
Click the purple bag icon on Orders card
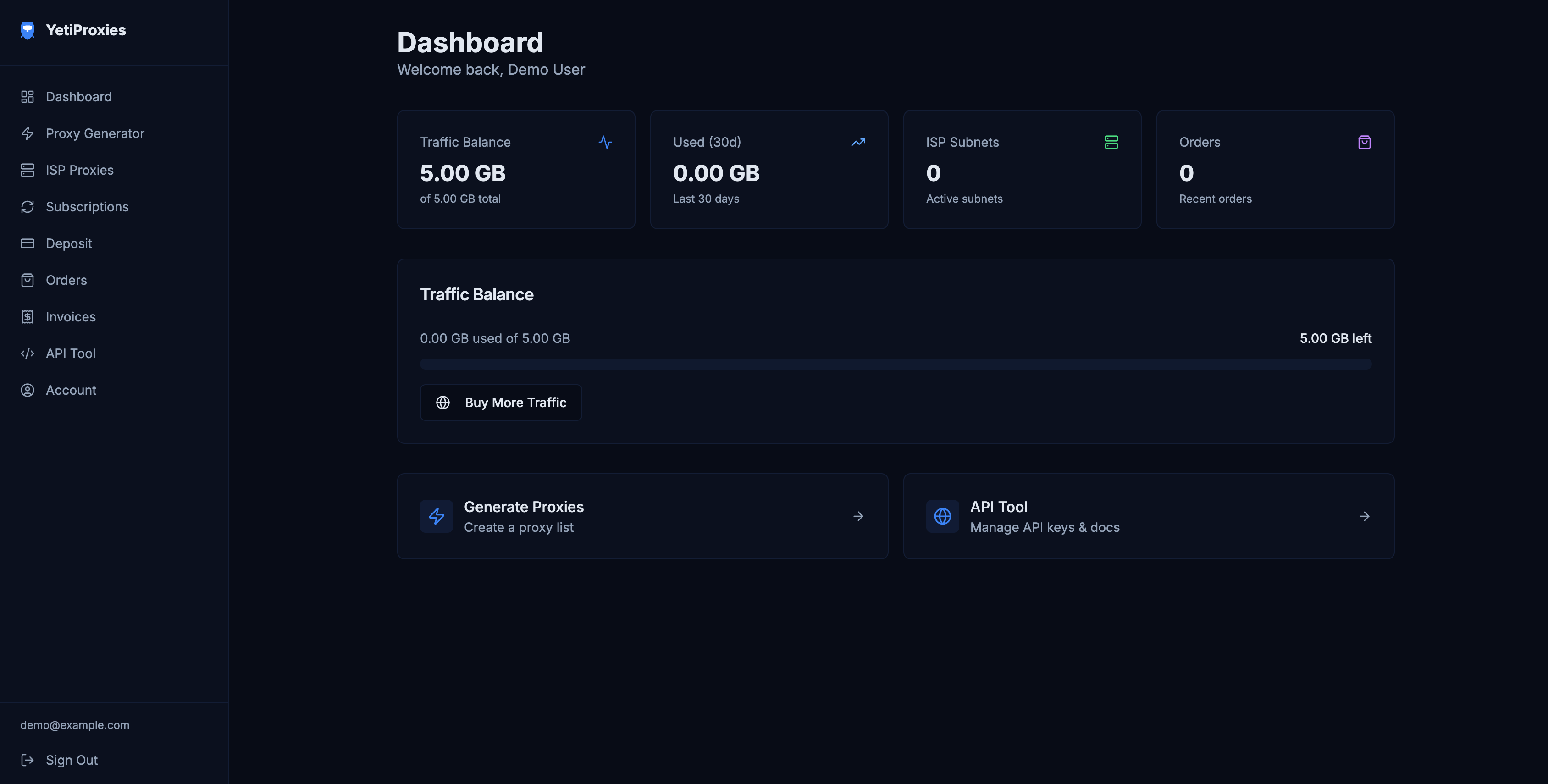click(x=1364, y=143)
